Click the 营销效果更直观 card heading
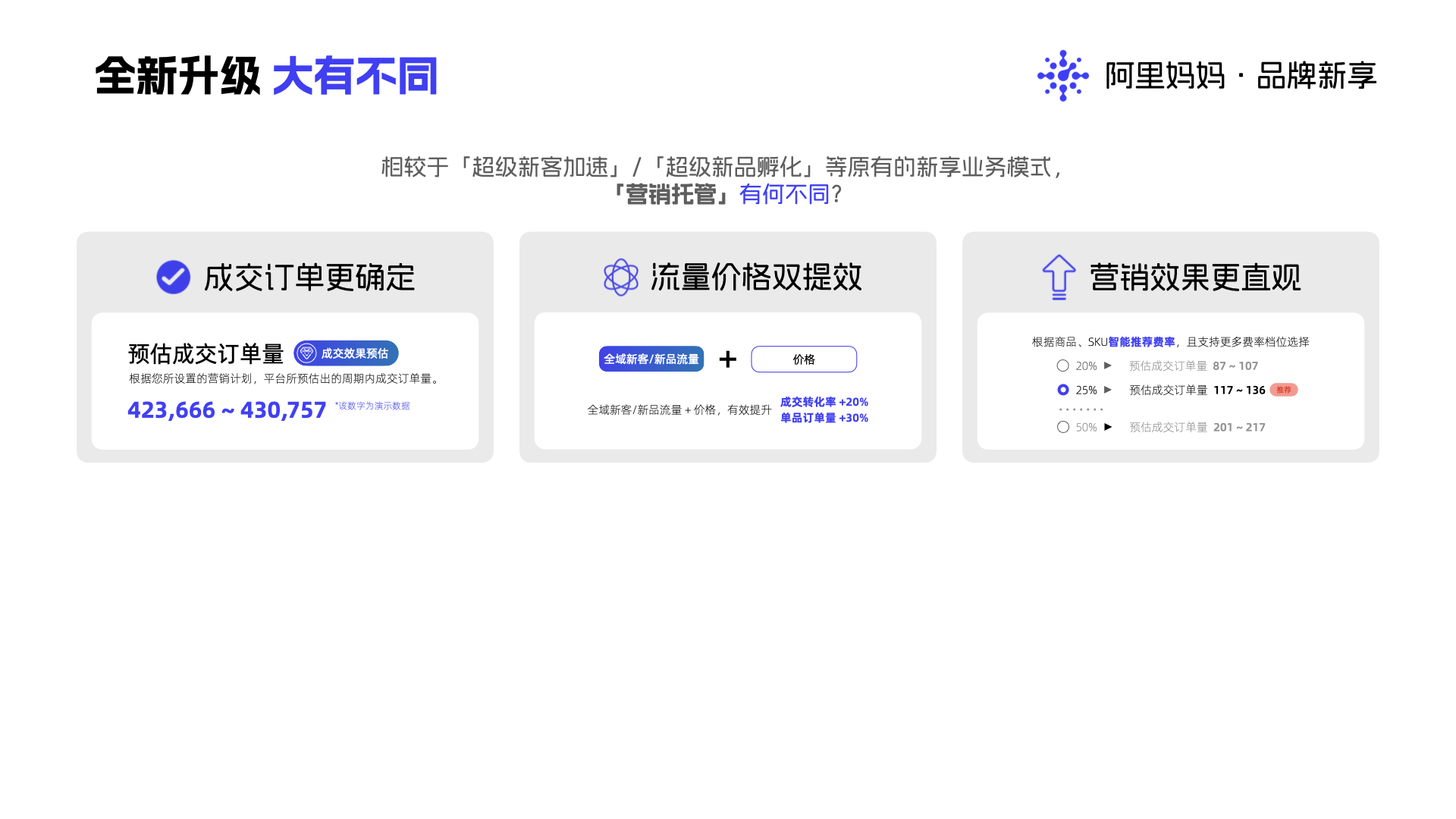The width and height of the screenshot is (1456, 819). [x=1195, y=278]
